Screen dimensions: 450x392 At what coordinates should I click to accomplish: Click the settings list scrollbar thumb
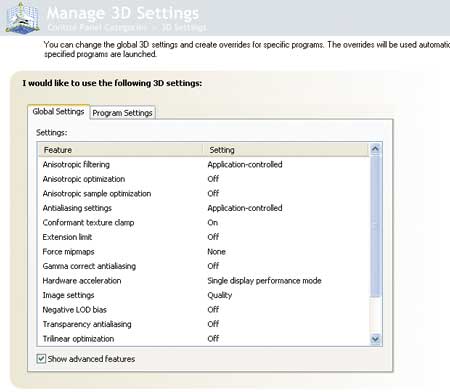coord(375,226)
